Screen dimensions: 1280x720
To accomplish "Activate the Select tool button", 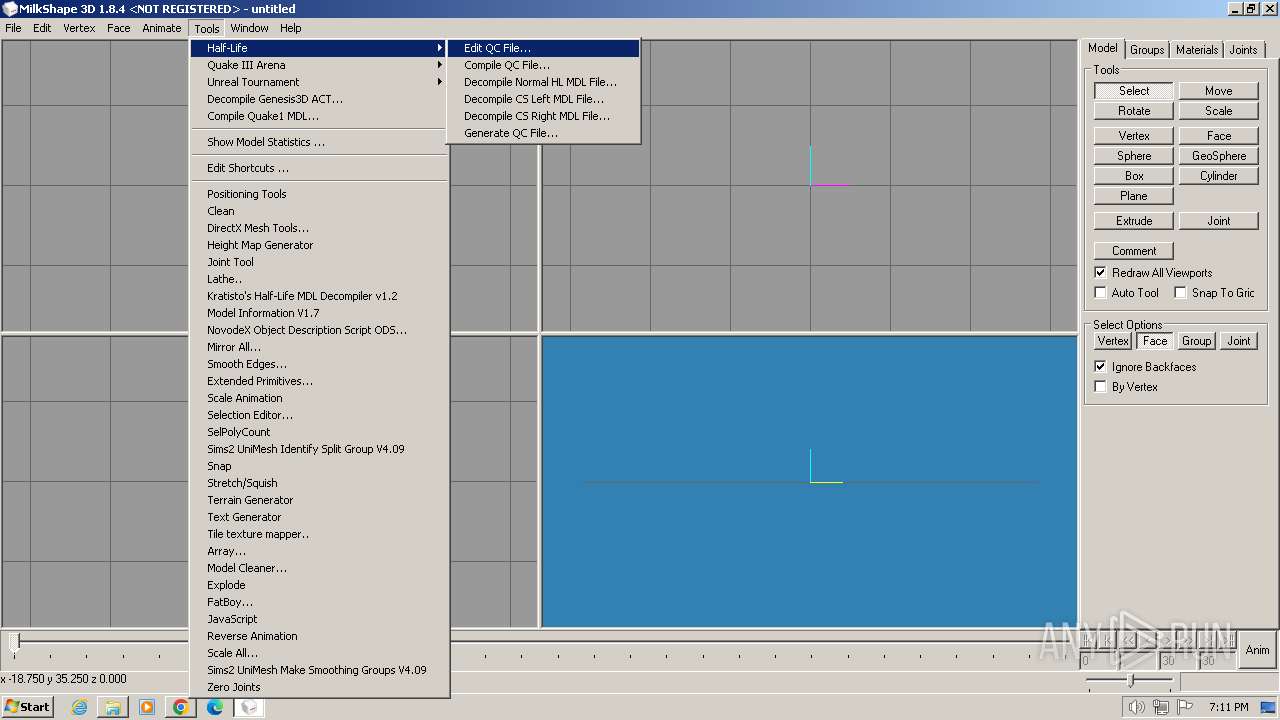I will pos(1134,91).
